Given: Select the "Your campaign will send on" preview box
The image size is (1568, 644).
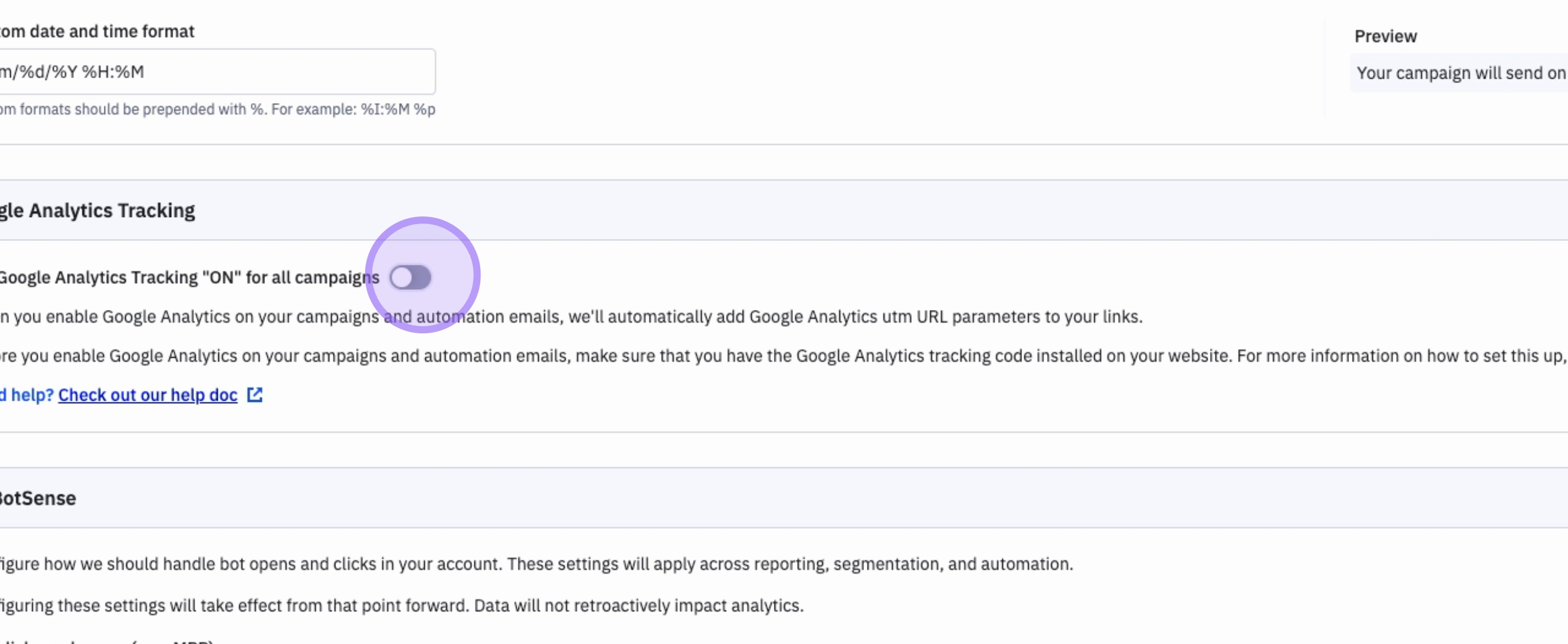Looking at the screenshot, I should (1459, 73).
